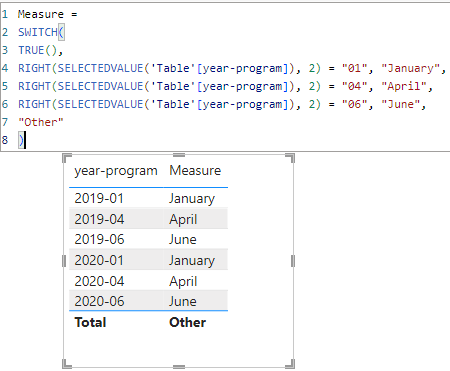Click June in the 2020-06 row

182,301
